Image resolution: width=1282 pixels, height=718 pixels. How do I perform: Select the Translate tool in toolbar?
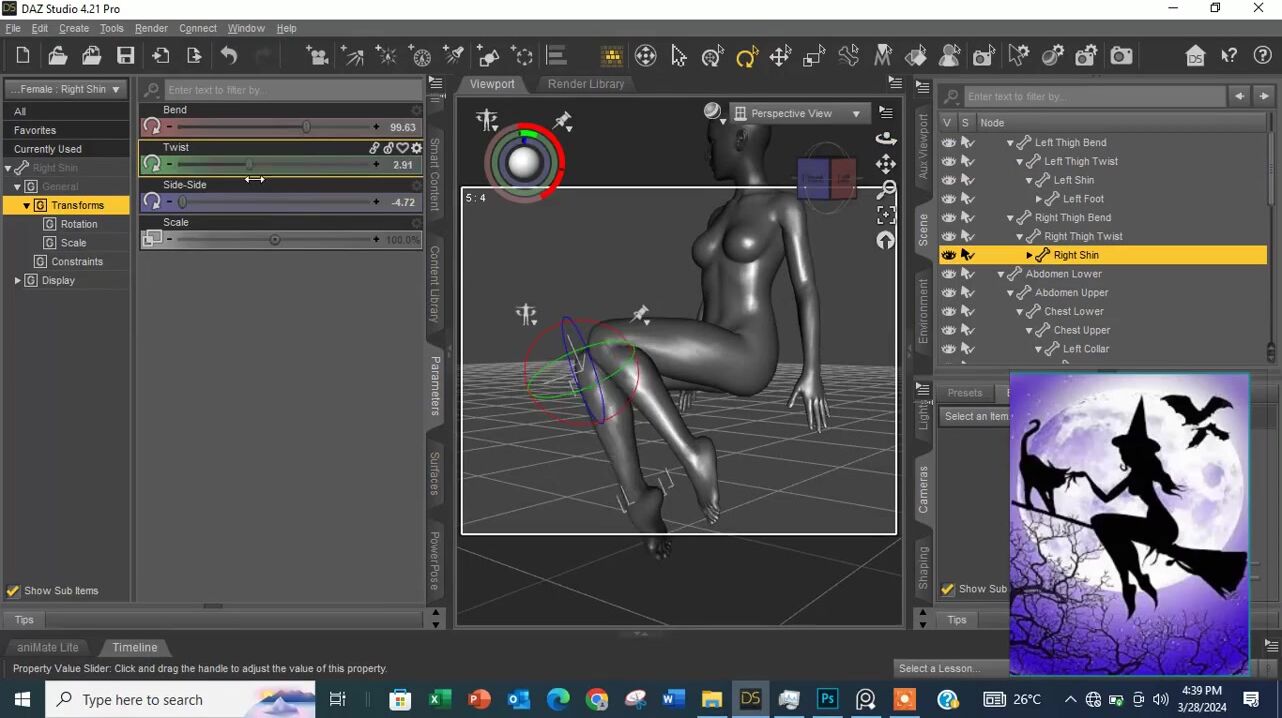coord(780,57)
